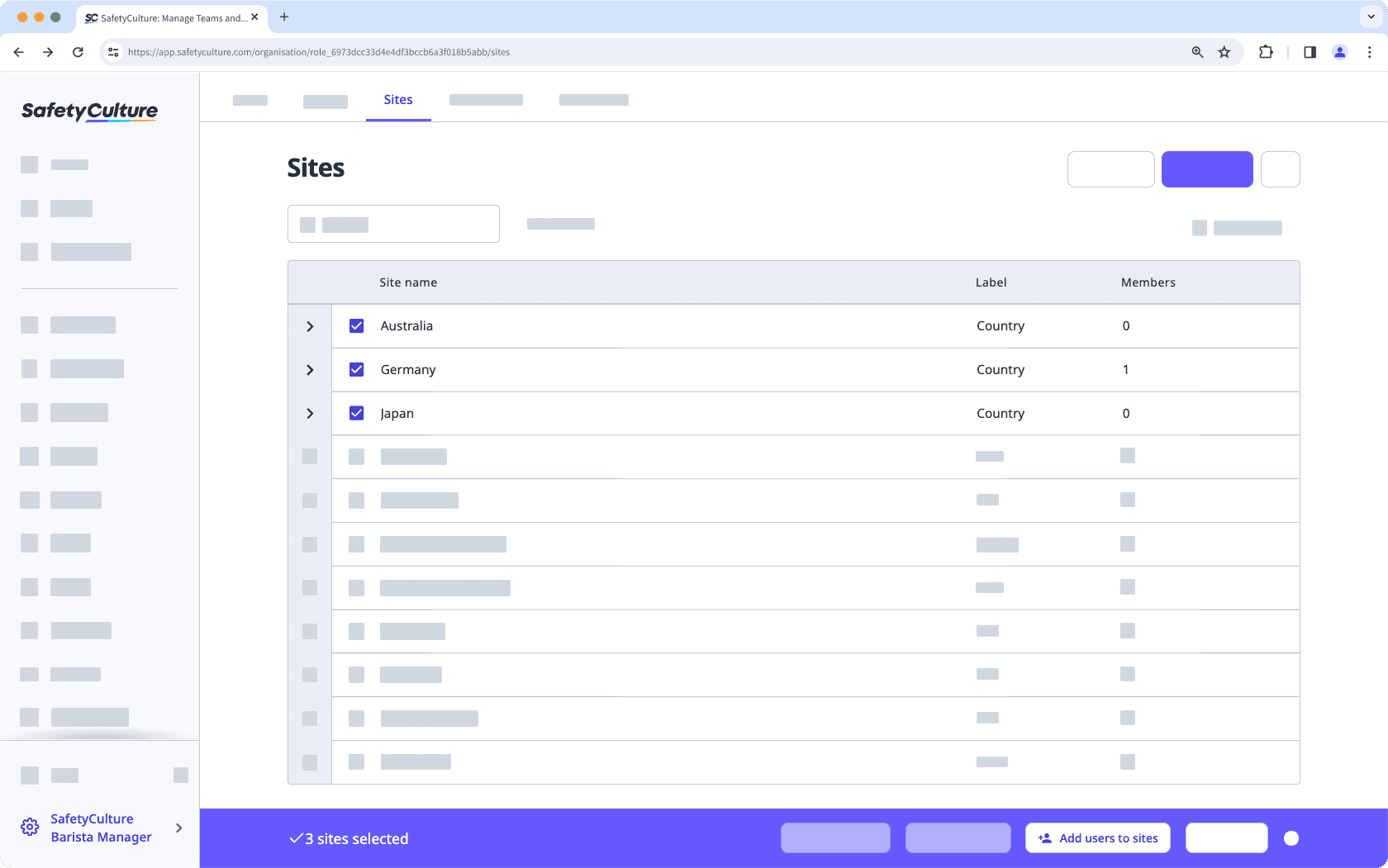Click the add-user icon on Add users button
This screenshot has height=868, width=1388.
pos(1043,837)
